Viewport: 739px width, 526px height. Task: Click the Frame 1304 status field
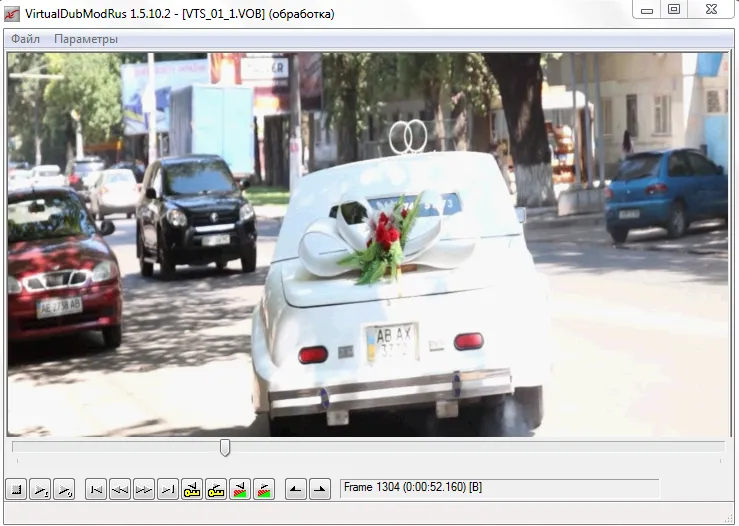pyautogui.click(x=500, y=488)
